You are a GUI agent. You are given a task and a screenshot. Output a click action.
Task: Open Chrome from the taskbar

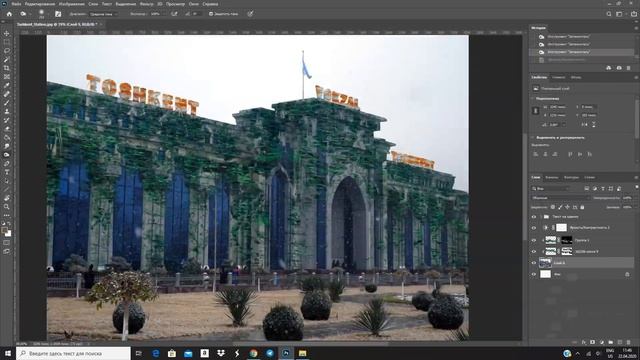(253, 353)
